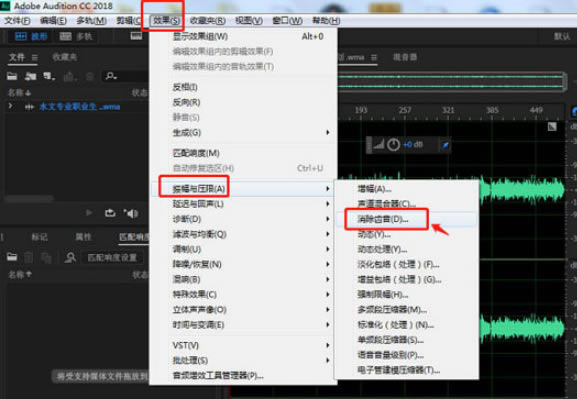577x399 pixels.
Task: Click the close file trash icon in 文件 panel
Action: point(89,77)
